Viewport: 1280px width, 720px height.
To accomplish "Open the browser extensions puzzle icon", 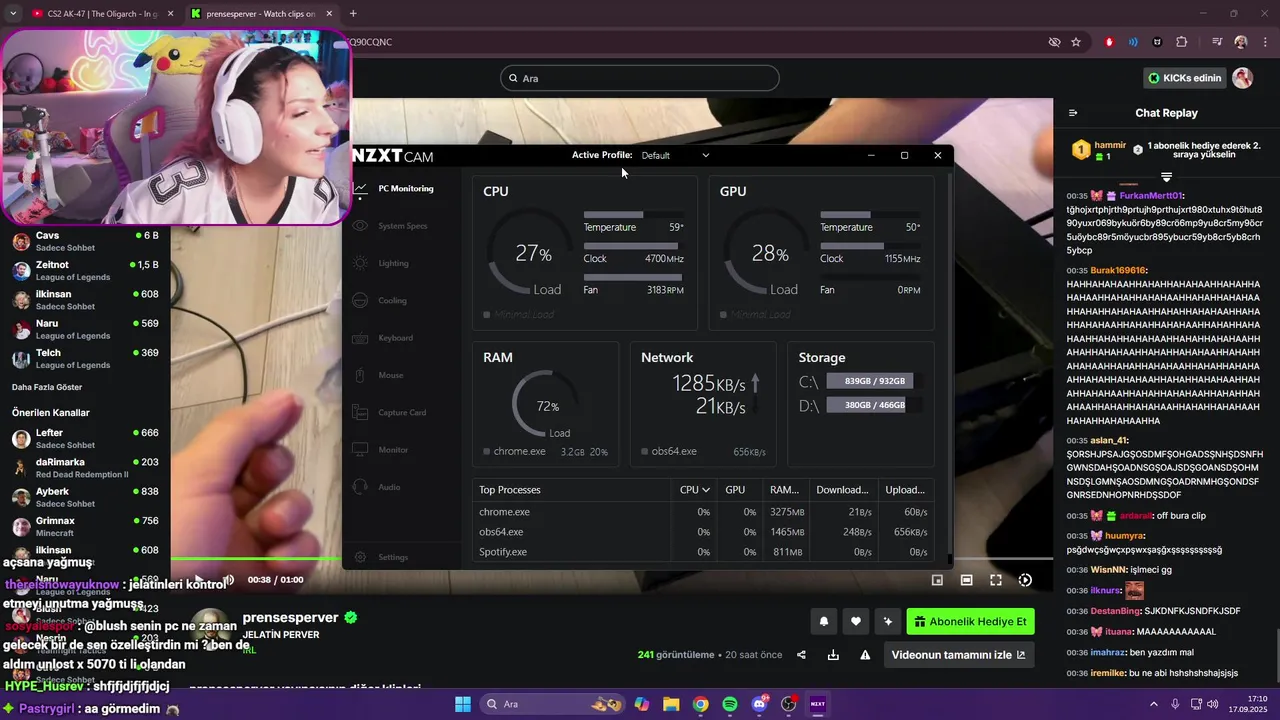I will (x=1182, y=42).
